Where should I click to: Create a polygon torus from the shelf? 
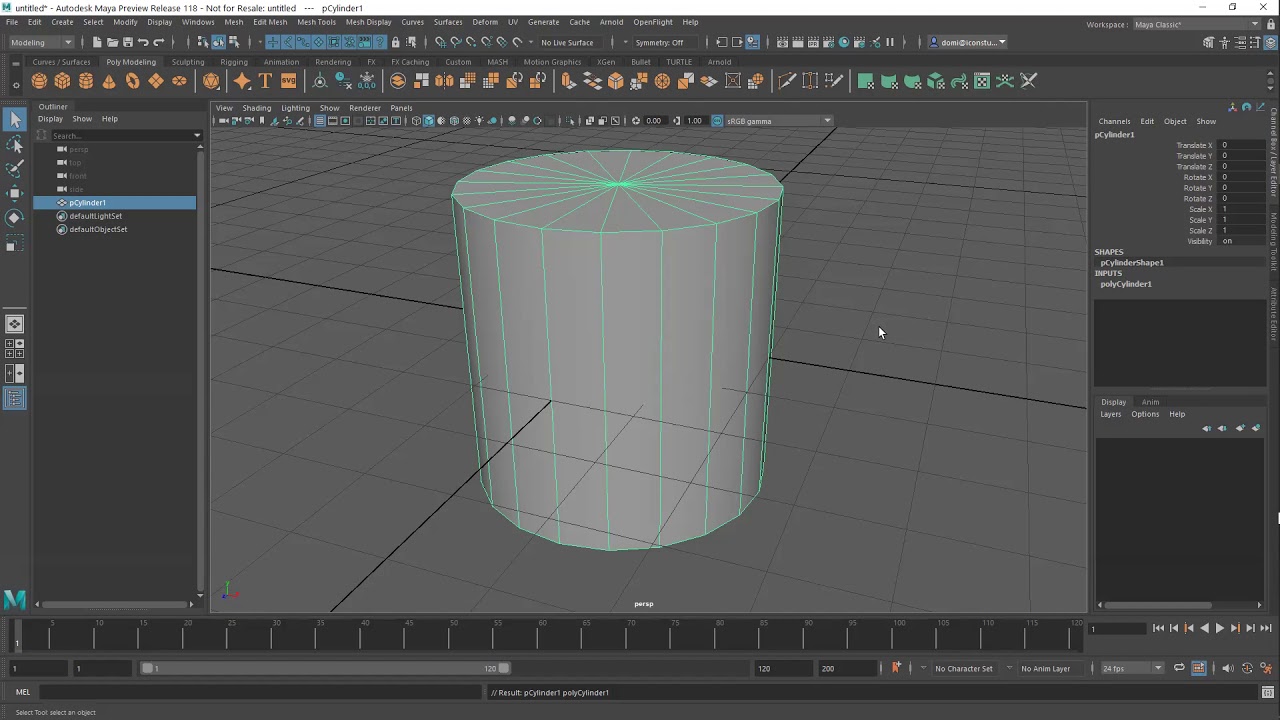click(133, 81)
